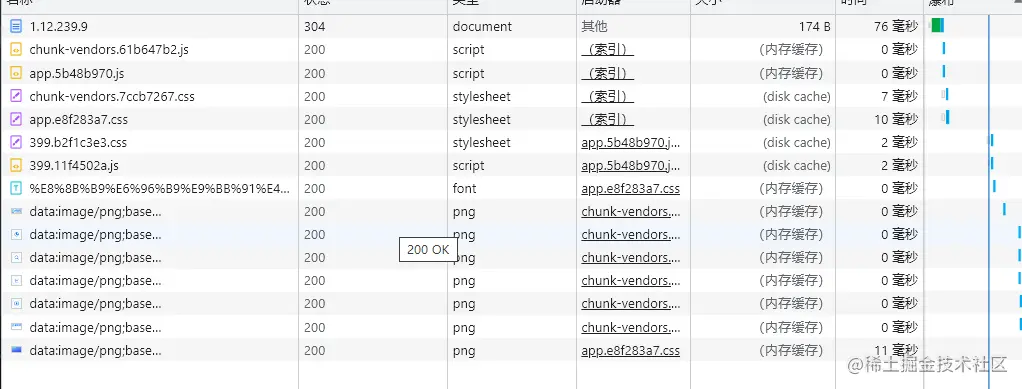1022x389 pixels.
Task: Click the (disk cache) size of 399.11f4502a.js
Action: pyautogui.click(x=797, y=166)
